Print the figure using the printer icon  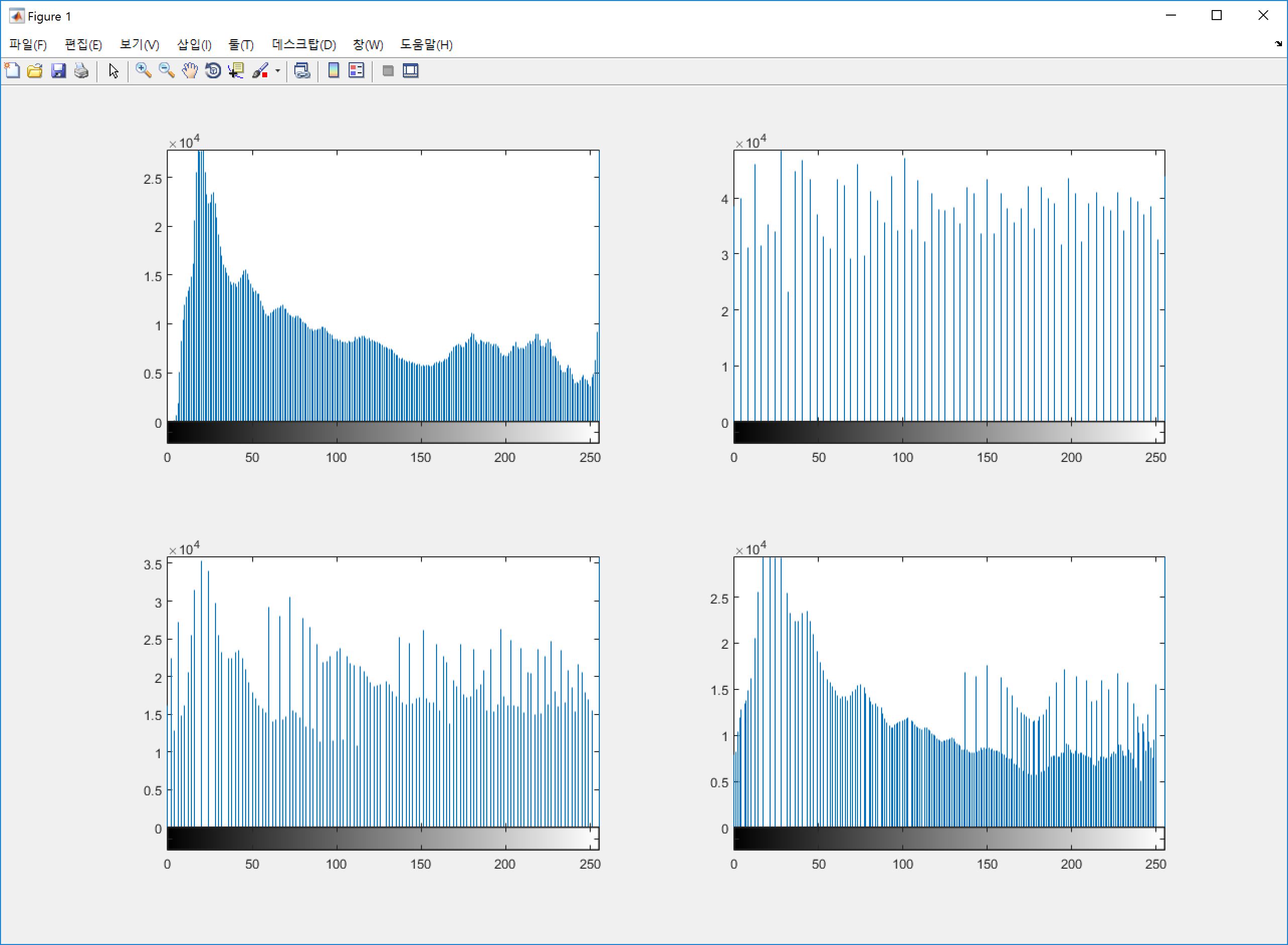coord(79,71)
